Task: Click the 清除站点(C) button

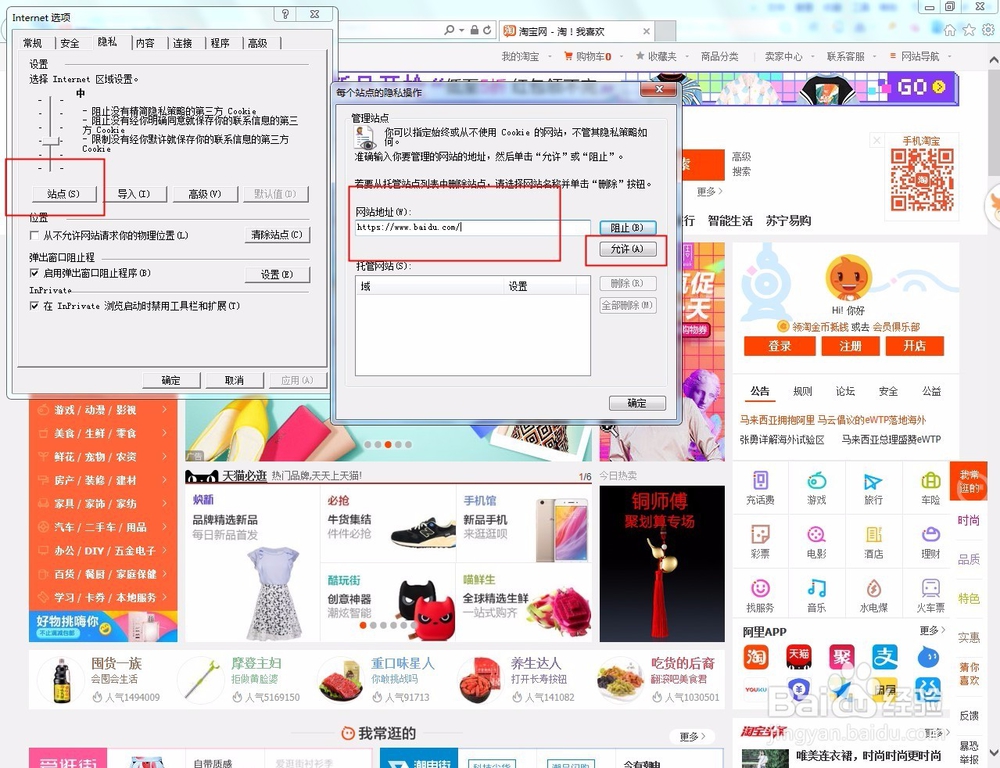Action: click(x=277, y=235)
